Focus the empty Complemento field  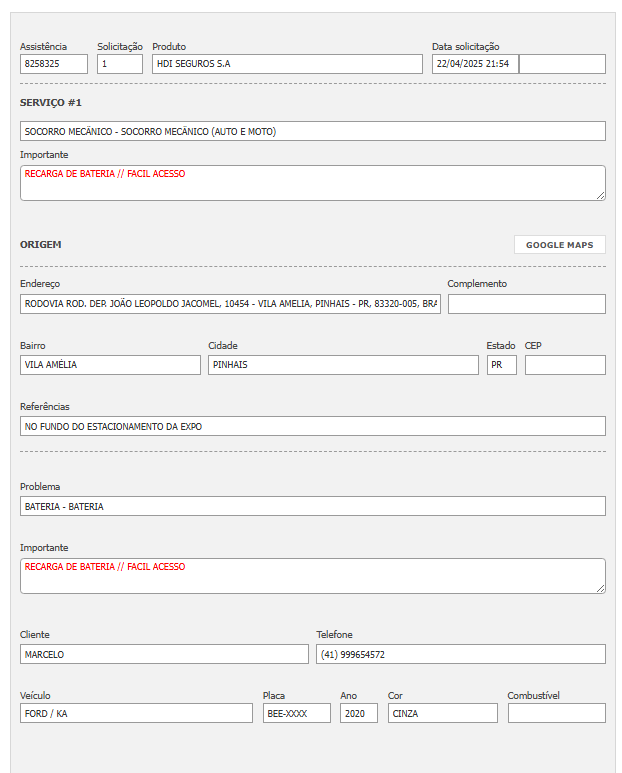[526, 304]
